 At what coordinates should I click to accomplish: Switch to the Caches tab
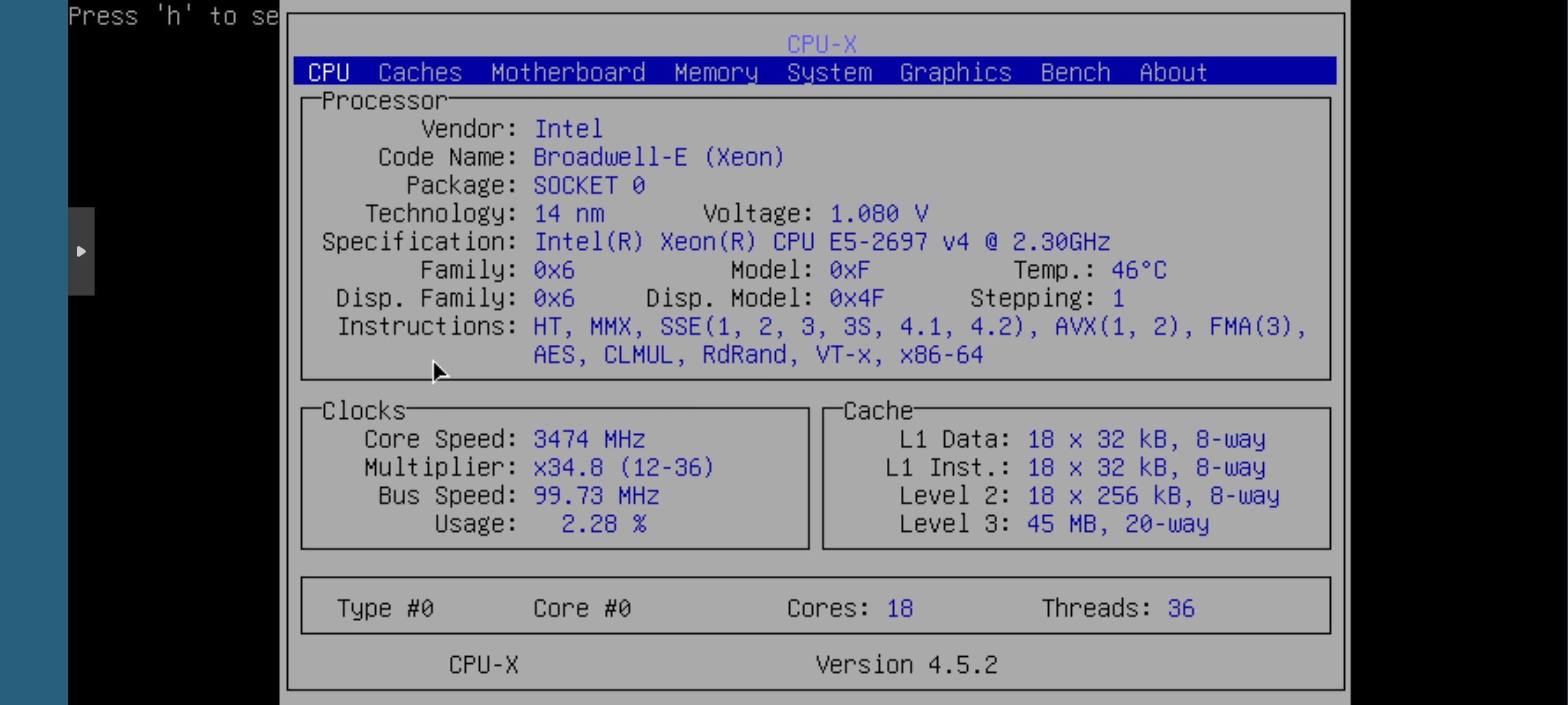[x=419, y=72]
